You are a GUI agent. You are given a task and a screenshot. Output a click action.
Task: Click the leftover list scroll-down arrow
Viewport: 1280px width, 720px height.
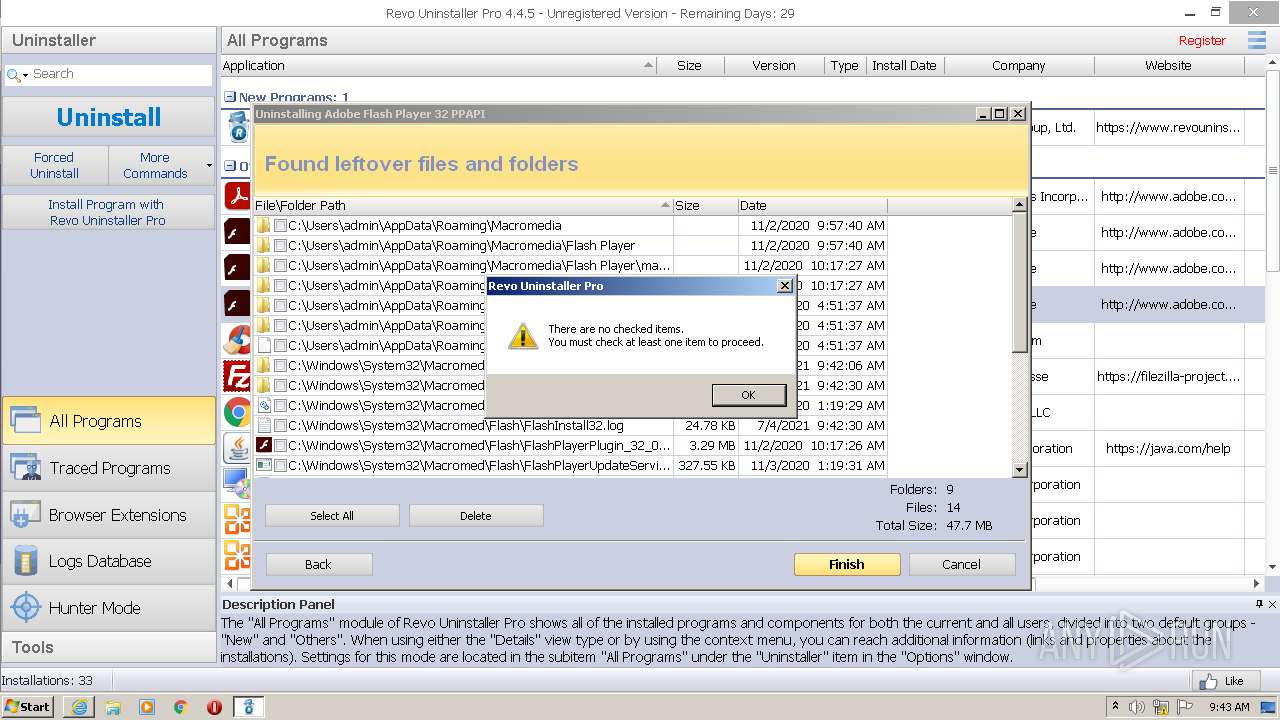click(1020, 470)
